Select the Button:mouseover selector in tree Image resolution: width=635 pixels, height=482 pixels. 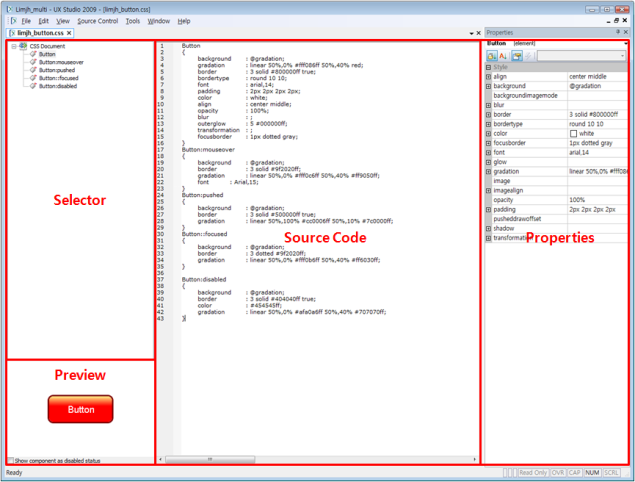[x=54, y=62]
